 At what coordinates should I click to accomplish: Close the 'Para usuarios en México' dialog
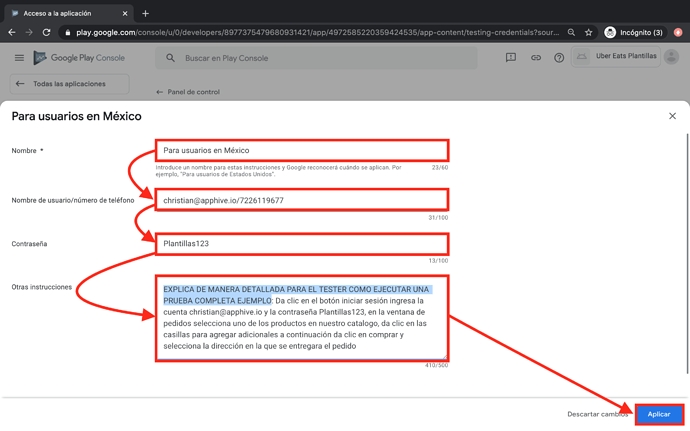[x=672, y=116]
